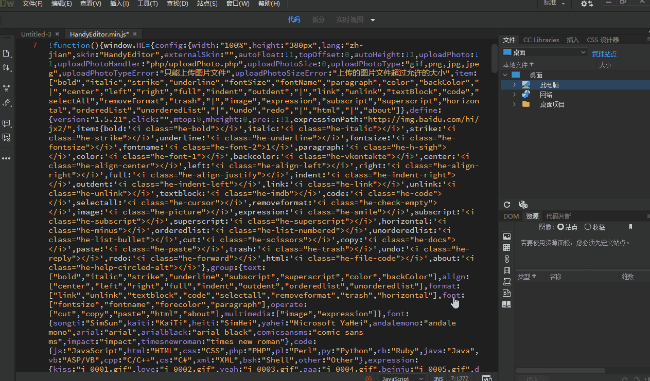Expand the 网络 tree node

pos(514,95)
